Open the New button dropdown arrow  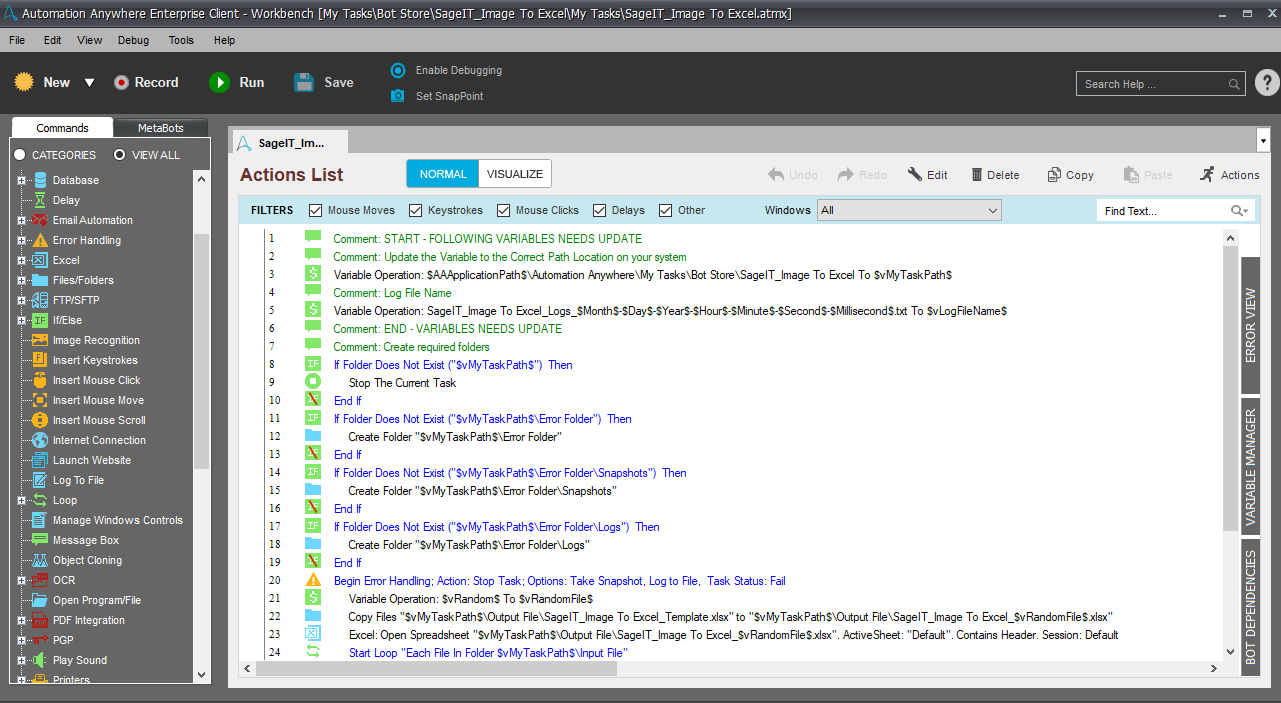pos(89,83)
